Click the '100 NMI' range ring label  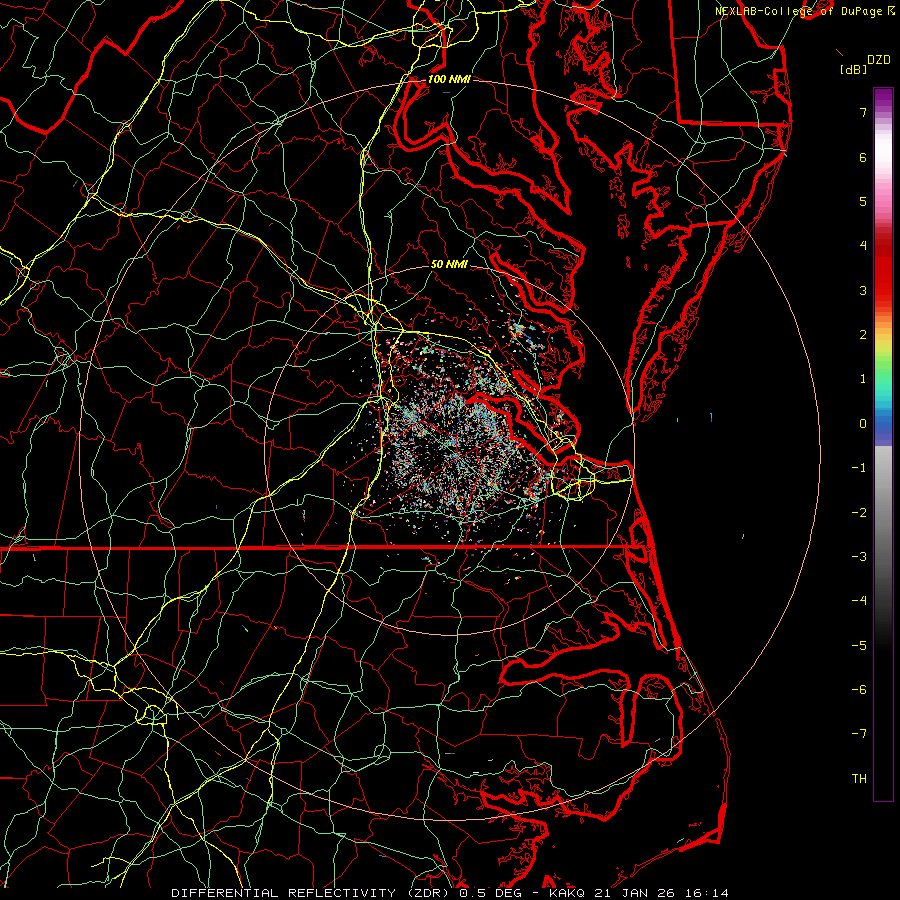pyautogui.click(x=449, y=79)
